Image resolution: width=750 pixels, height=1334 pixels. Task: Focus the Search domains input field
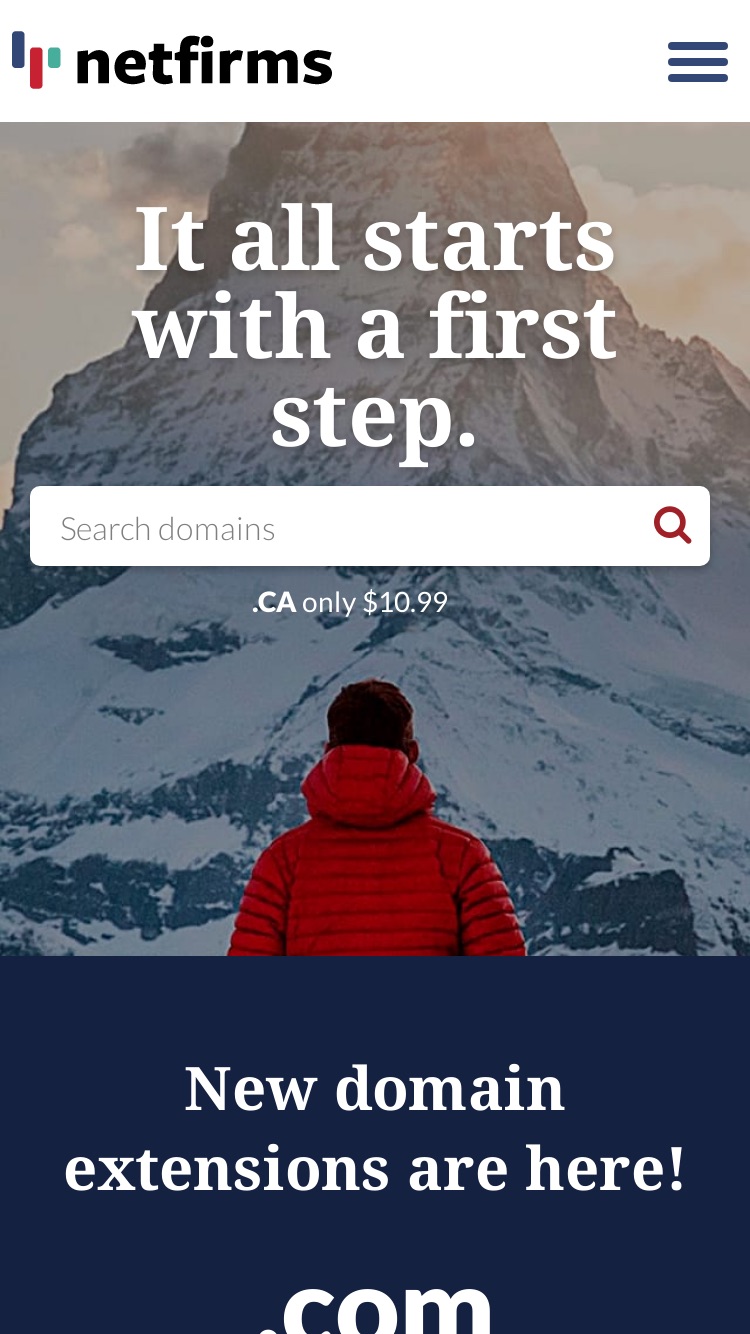tap(370, 526)
